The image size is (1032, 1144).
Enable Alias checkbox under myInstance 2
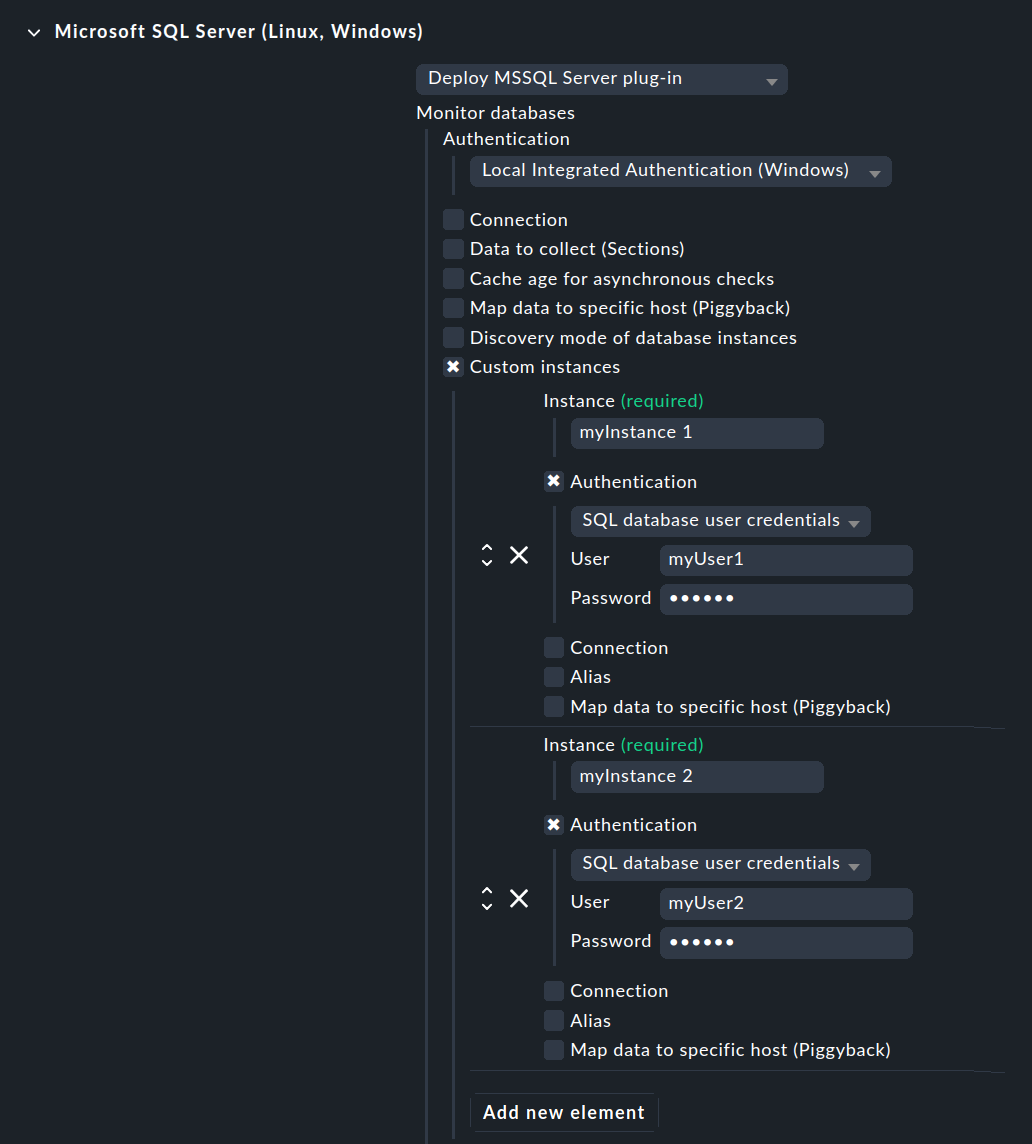[x=554, y=1021]
